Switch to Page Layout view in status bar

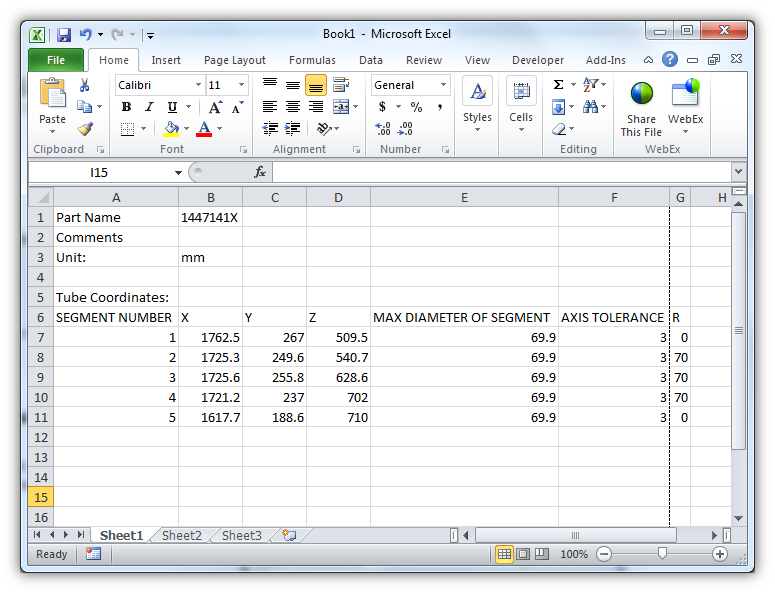523,554
